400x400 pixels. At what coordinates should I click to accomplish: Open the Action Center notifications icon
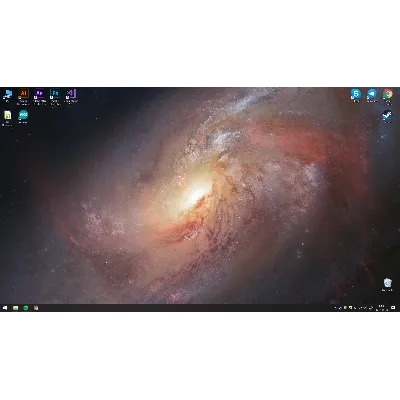[x=393, y=308]
